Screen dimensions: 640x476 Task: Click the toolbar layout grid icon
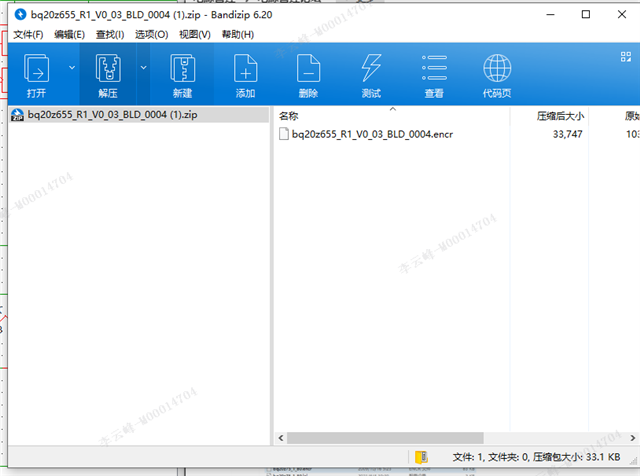point(626,57)
